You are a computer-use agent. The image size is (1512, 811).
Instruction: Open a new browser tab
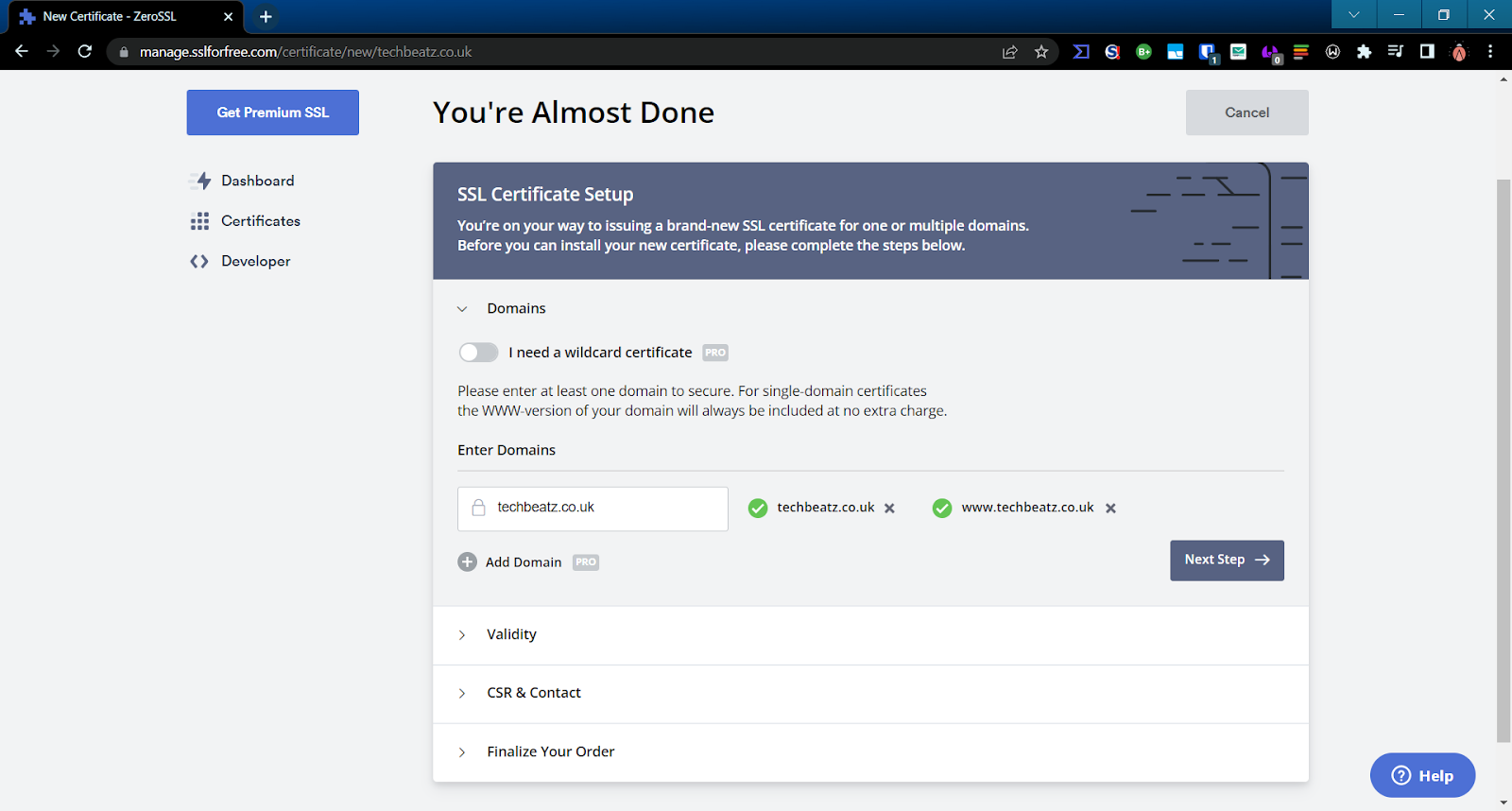point(266,16)
